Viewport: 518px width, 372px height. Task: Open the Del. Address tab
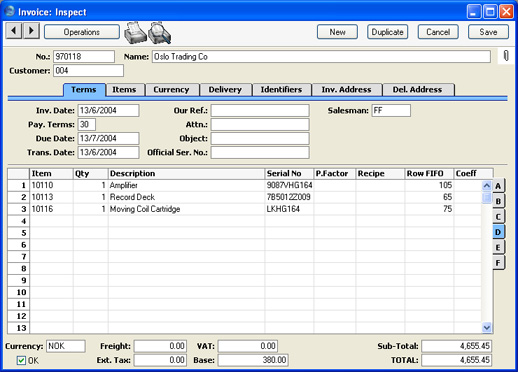click(418, 90)
